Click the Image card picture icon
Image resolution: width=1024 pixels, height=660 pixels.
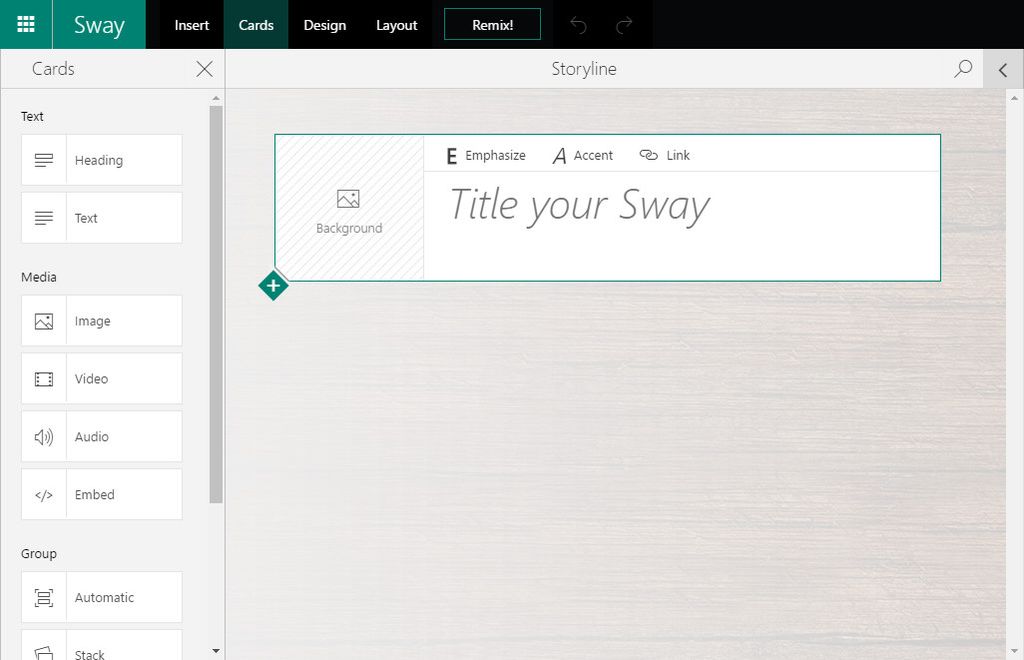pyautogui.click(x=44, y=321)
